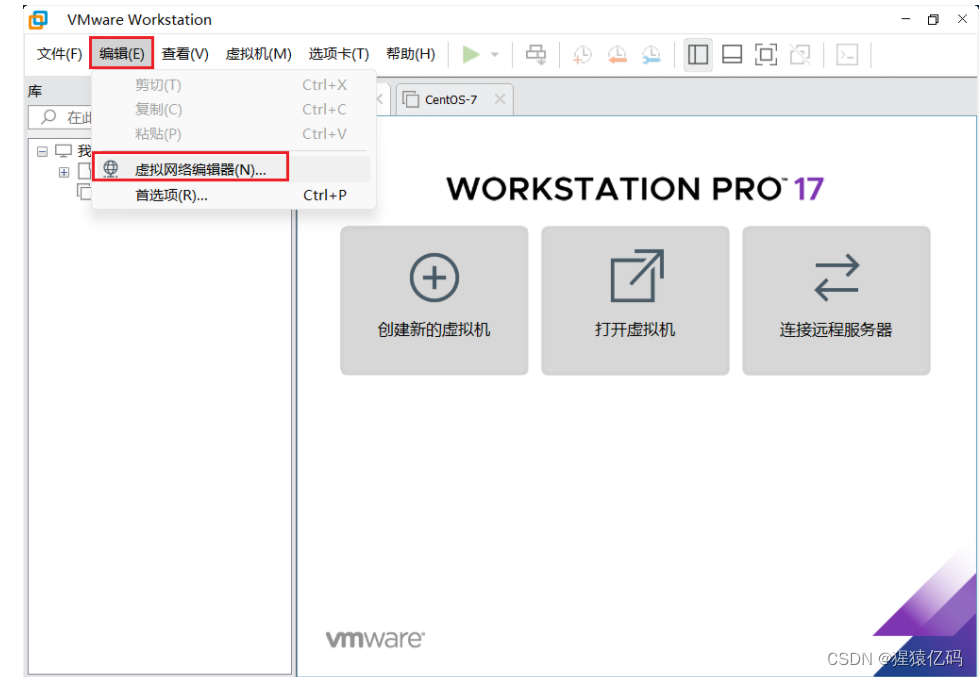Image resolution: width=979 pixels, height=677 pixels.
Task: Click the open virtual machine arrow icon
Action: (x=636, y=275)
